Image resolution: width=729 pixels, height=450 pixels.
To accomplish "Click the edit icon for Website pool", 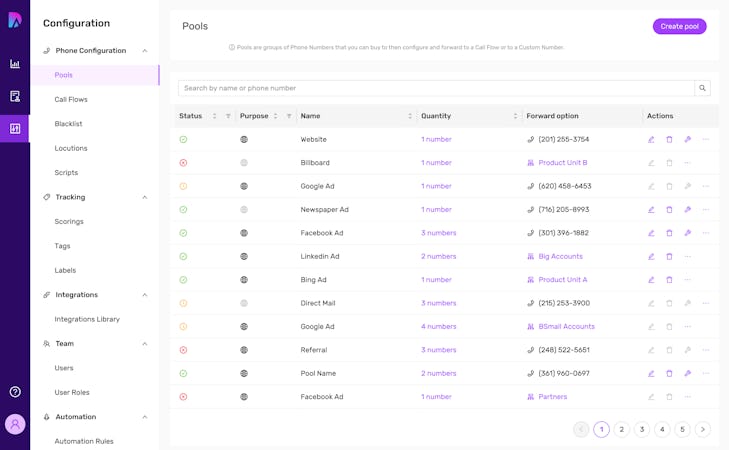I will pyautogui.click(x=651, y=140).
